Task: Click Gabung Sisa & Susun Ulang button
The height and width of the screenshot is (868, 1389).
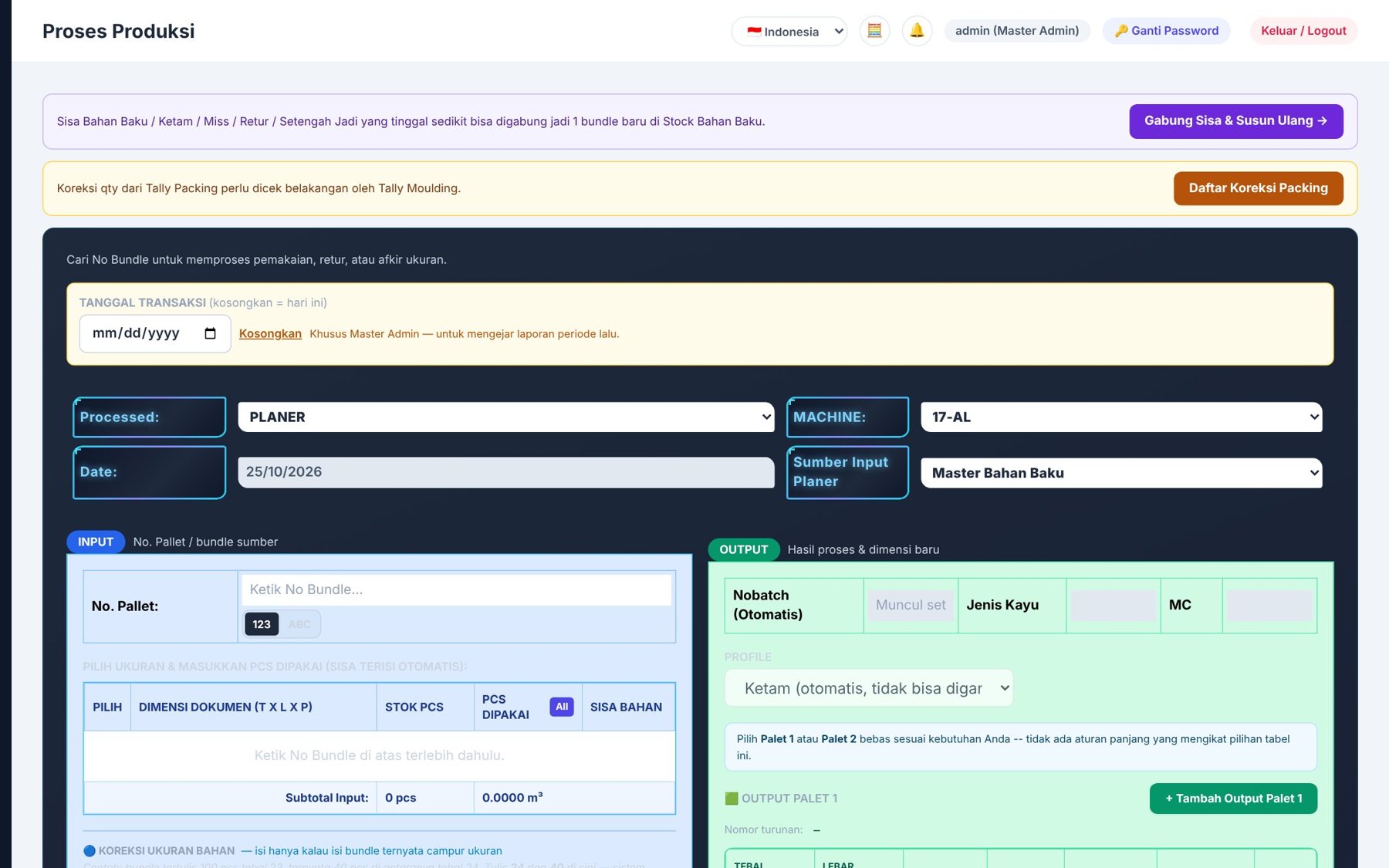Action: pyautogui.click(x=1236, y=121)
